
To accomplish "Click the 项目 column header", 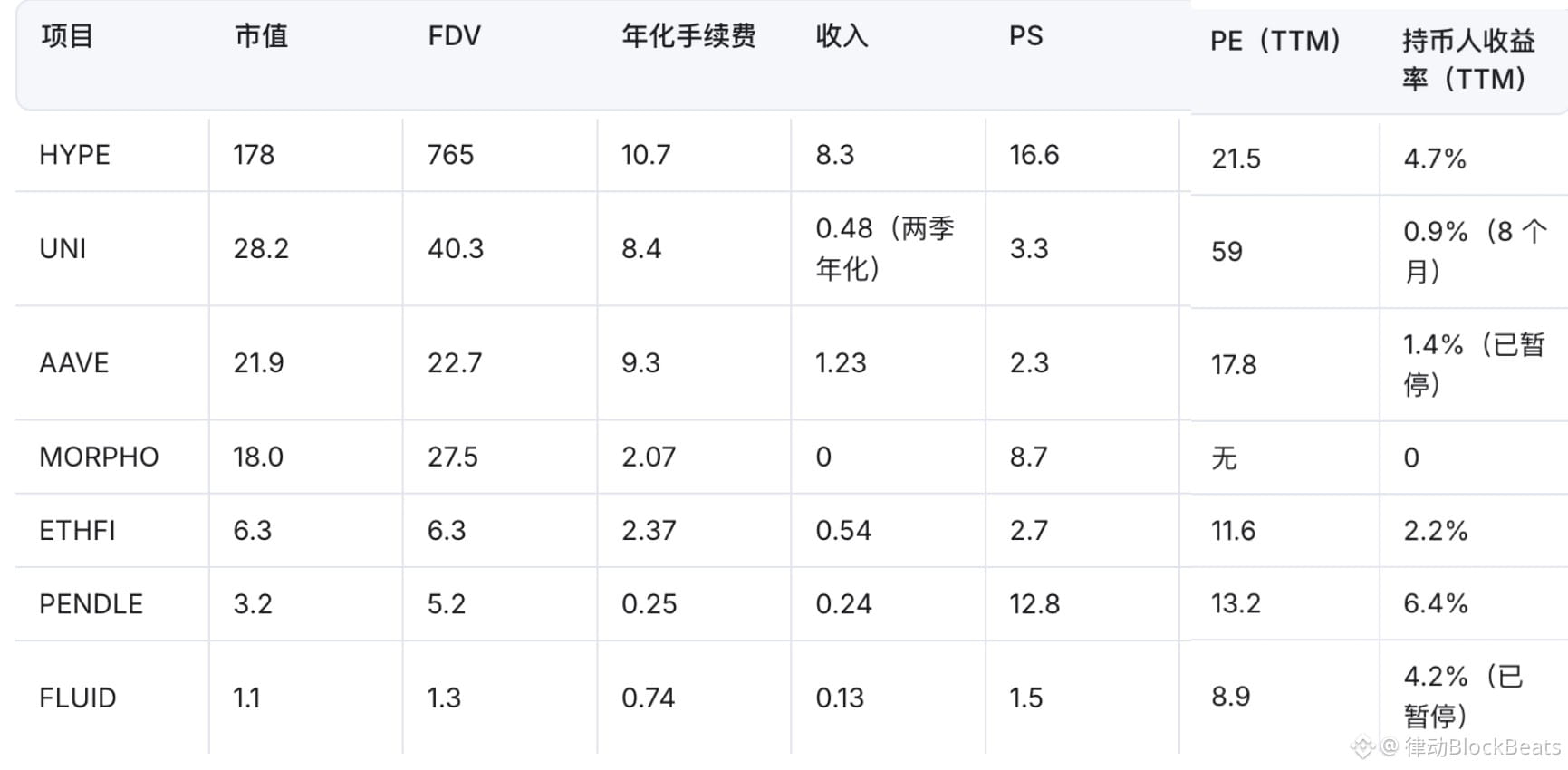I will pyautogui.click(x=67, y=36).
